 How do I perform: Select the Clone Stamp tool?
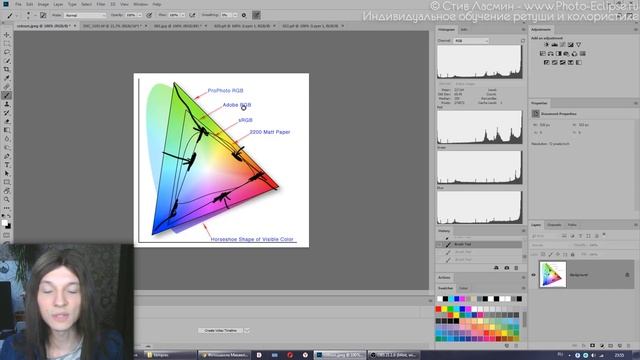(x=7, y=104)
